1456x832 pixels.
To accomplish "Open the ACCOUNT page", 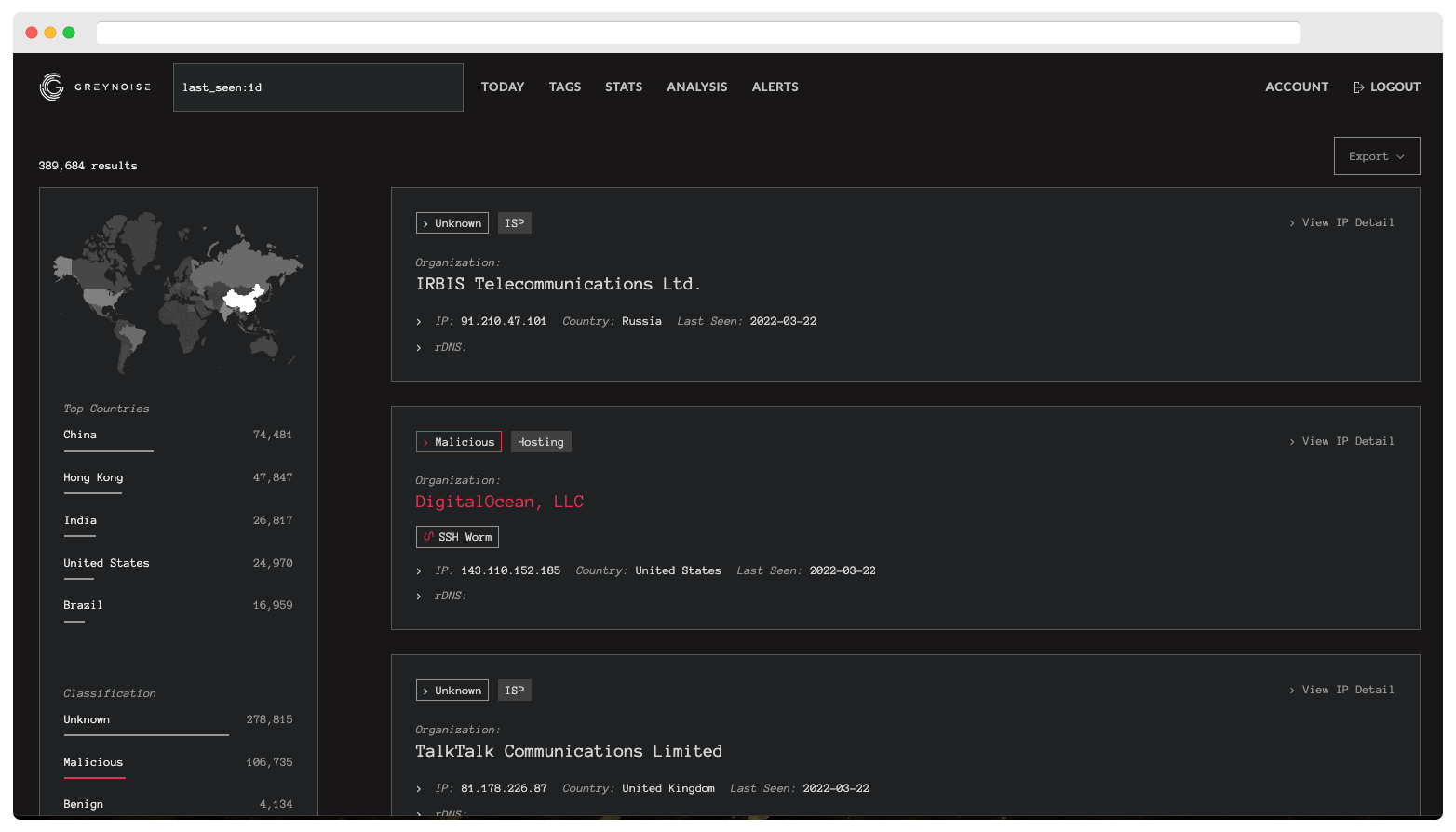I will (1297, 87).
